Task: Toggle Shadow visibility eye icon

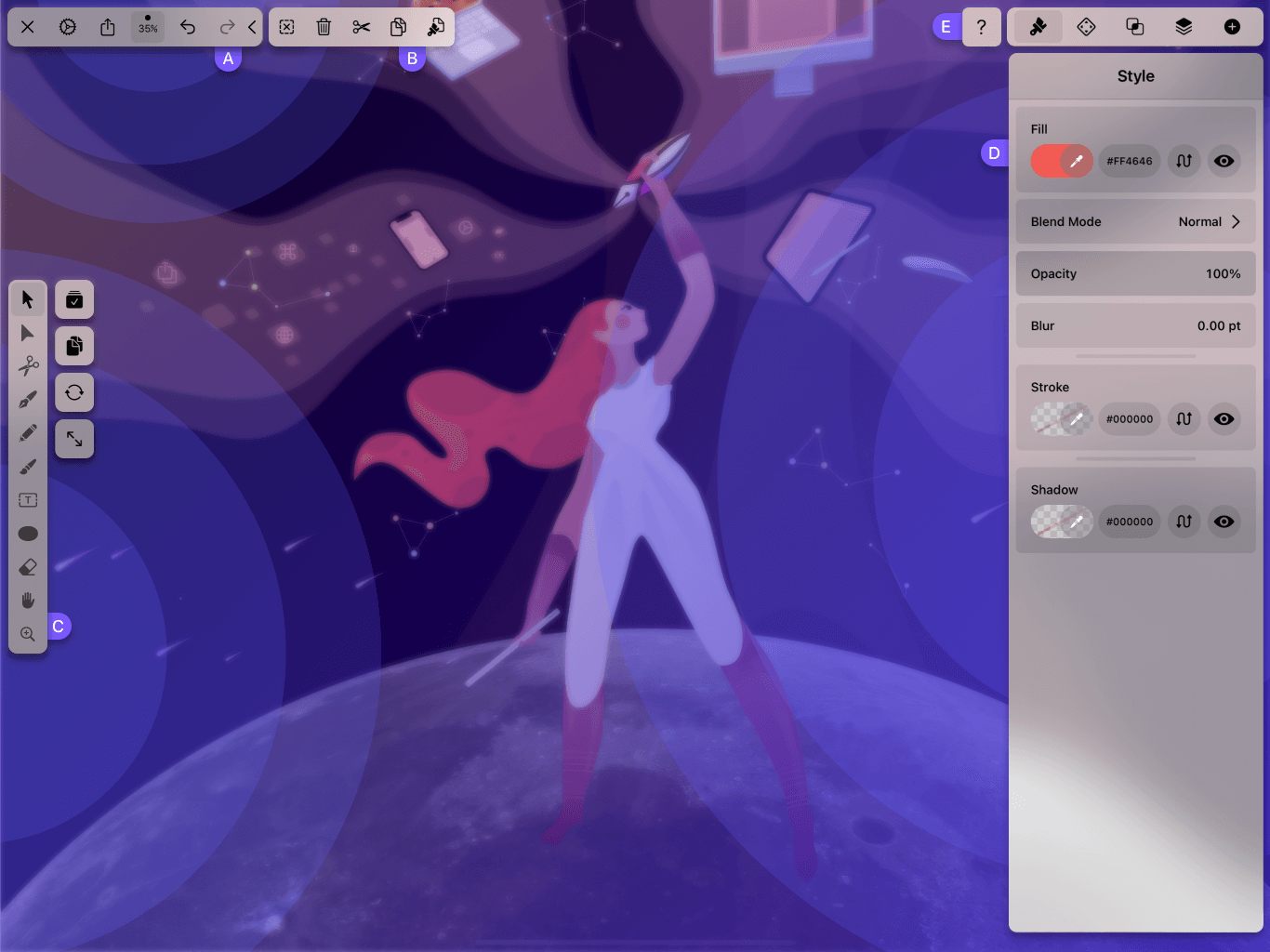Action: tap(1224, 522)
